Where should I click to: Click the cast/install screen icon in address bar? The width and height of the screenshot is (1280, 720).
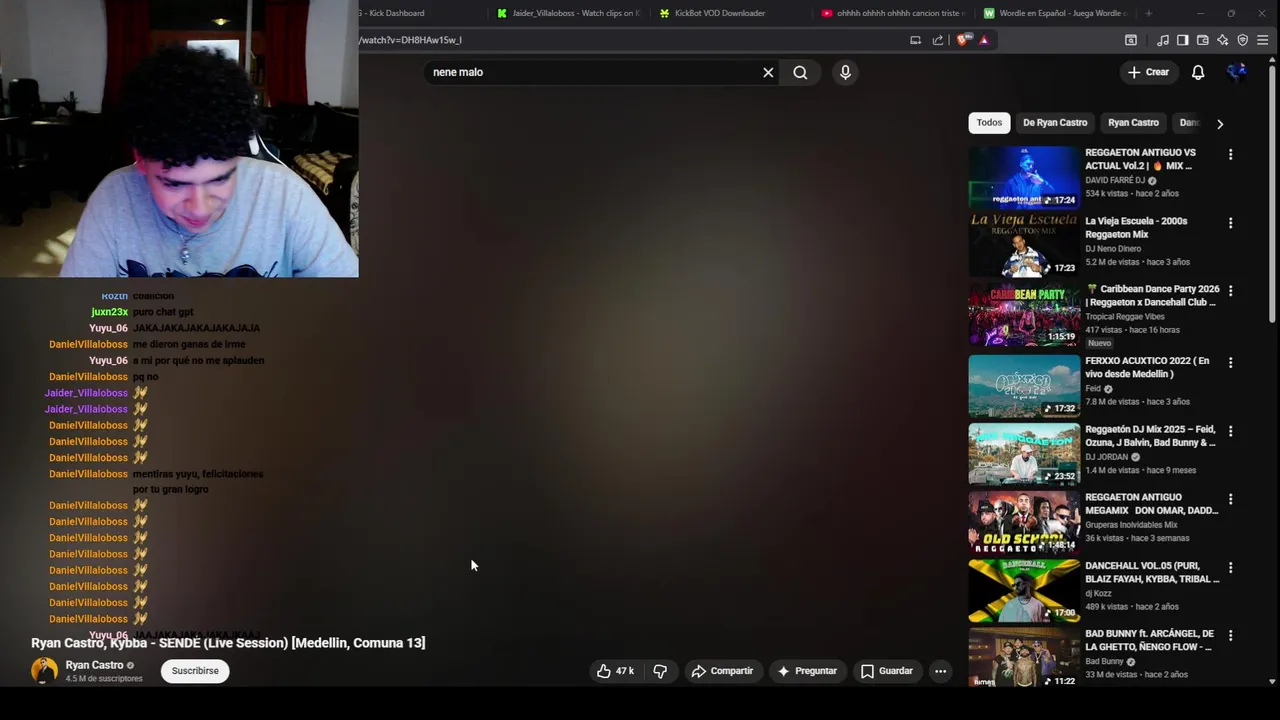point(915,40)
